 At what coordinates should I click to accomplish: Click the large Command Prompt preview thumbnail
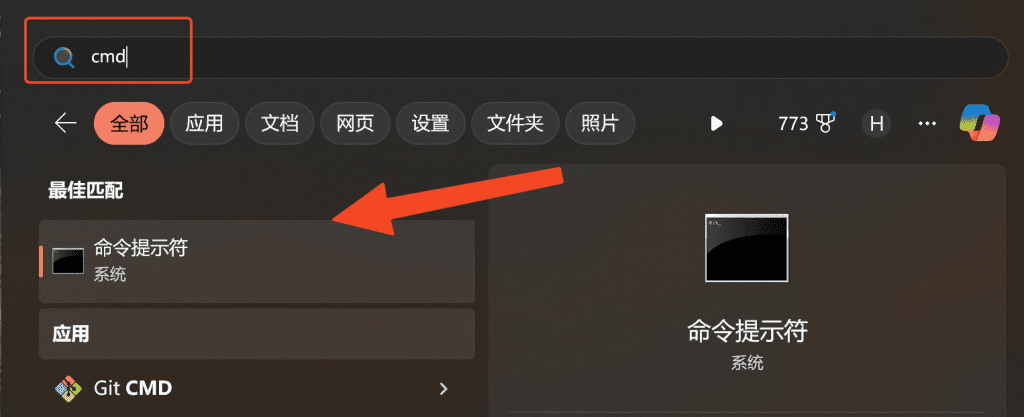746,248
